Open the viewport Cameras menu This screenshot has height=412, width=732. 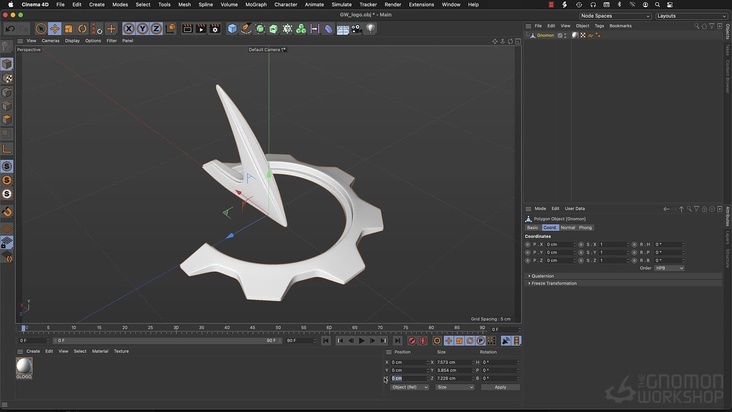(50, 41)
